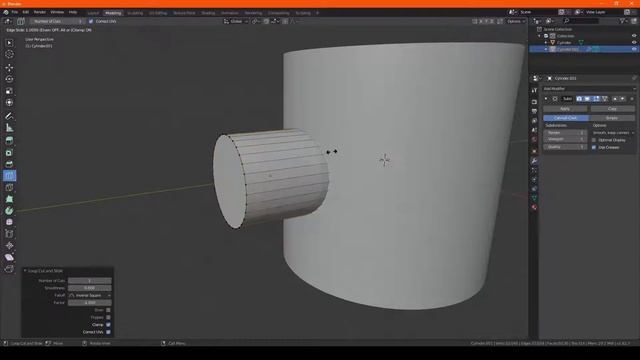Toggle the Clamp checkbox
Screen dimensions: 640x360
coord(108,325)
